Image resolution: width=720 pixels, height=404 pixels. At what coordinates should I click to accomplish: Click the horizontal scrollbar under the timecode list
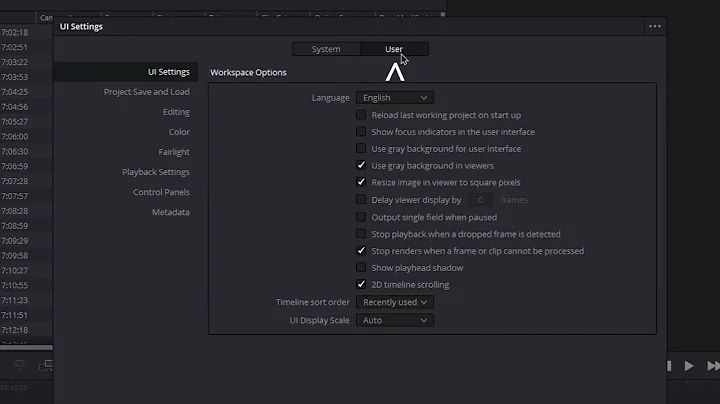click(26, 348)
